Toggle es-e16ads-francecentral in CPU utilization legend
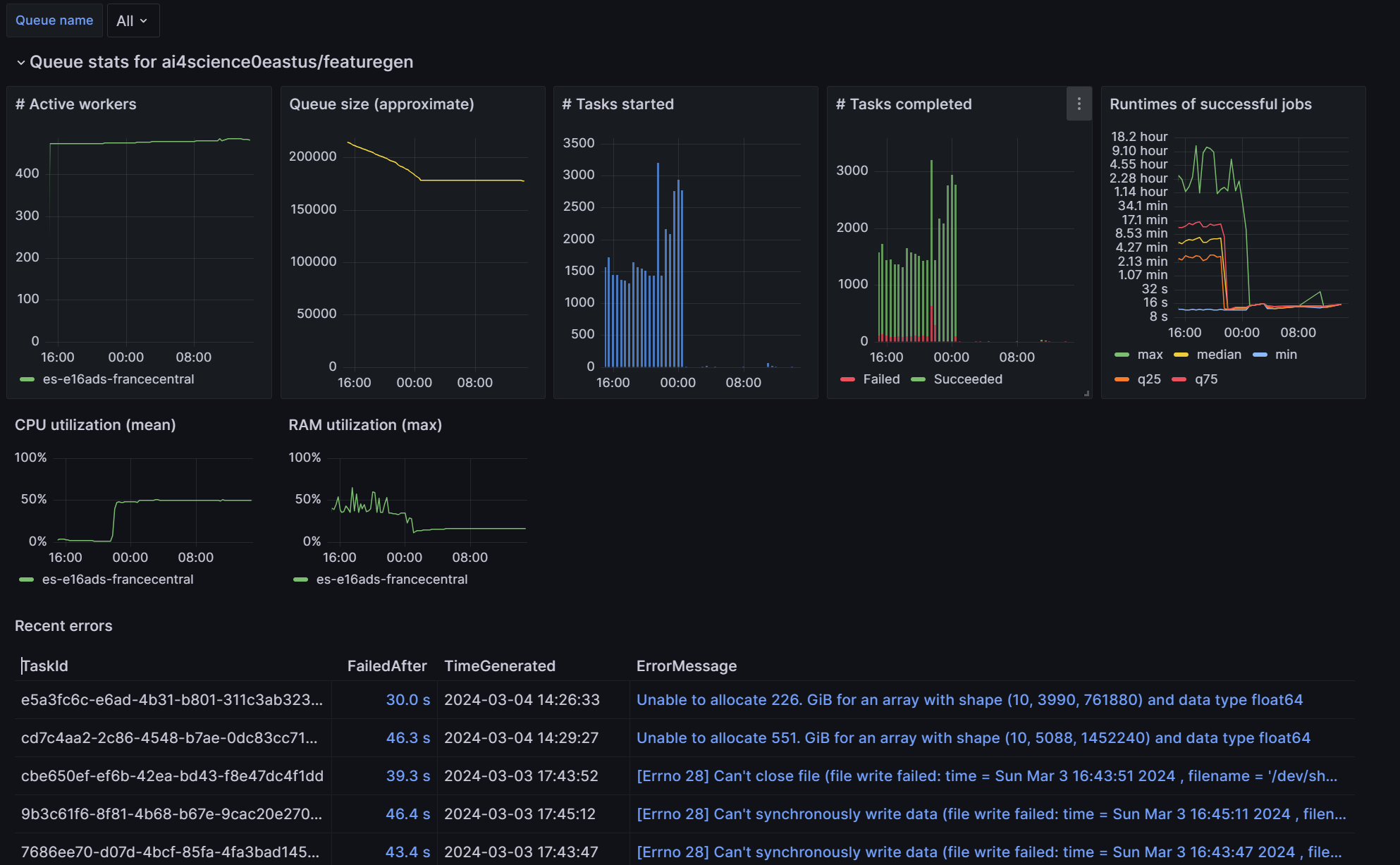 click(x=118, y=579)
